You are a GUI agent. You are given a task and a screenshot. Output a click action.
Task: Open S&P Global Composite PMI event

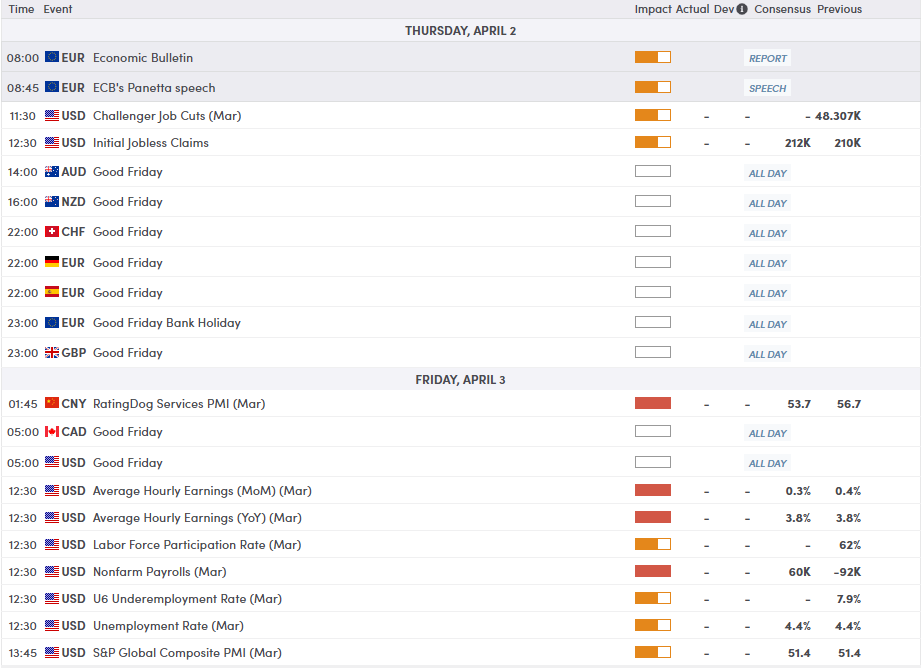[187, 653]
